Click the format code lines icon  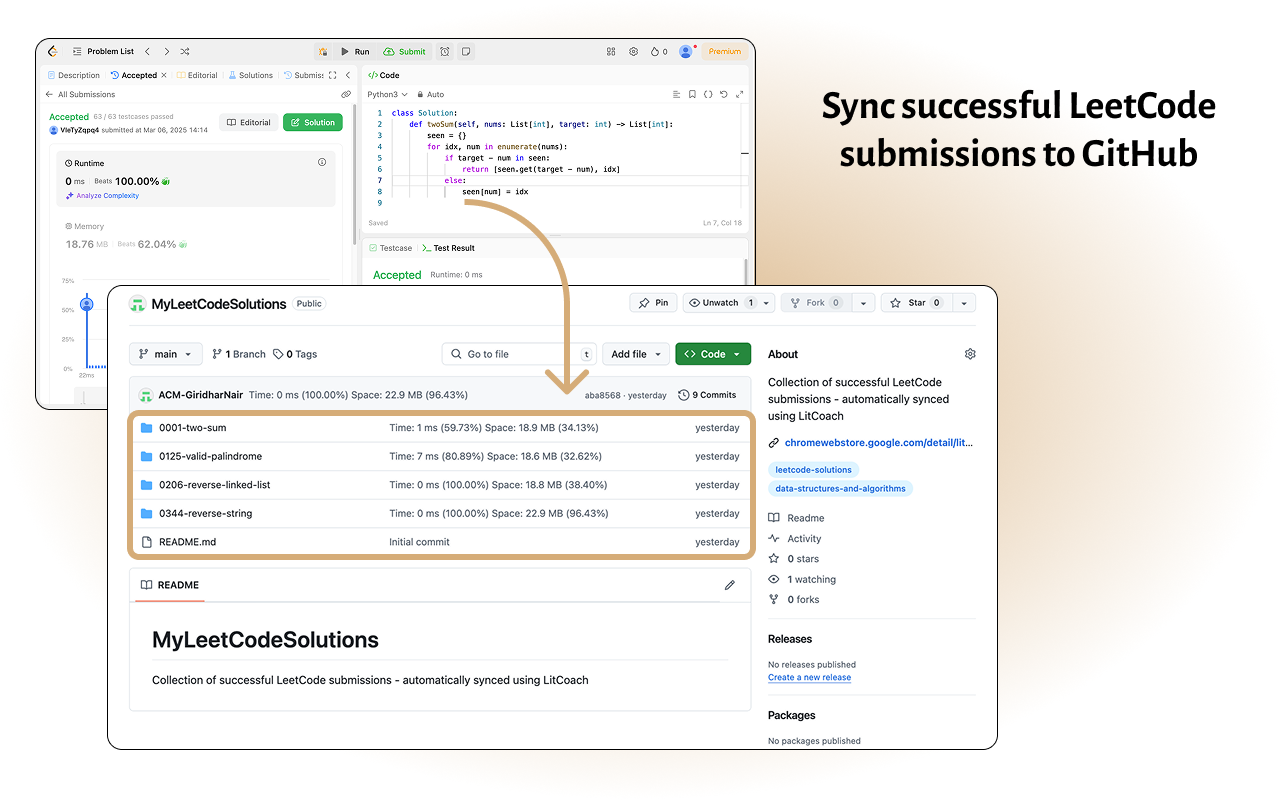pyautogui.click(x=675, y=94)
